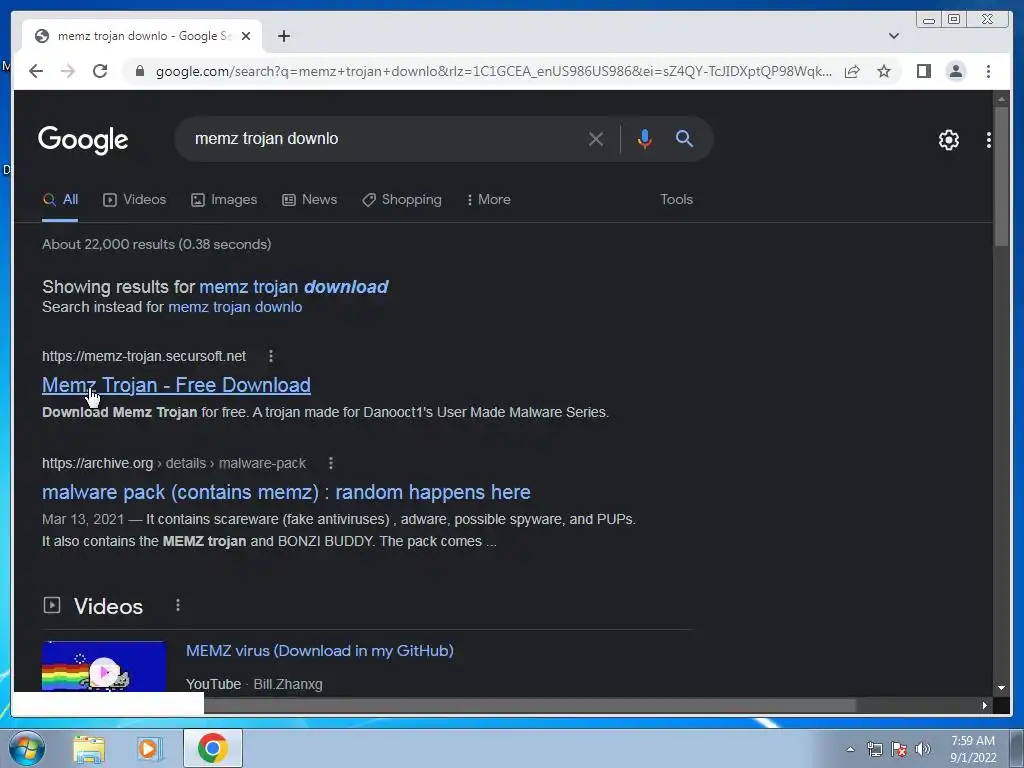
Task: Click the padlock site info icon
Action: click(x=139, y=71)
